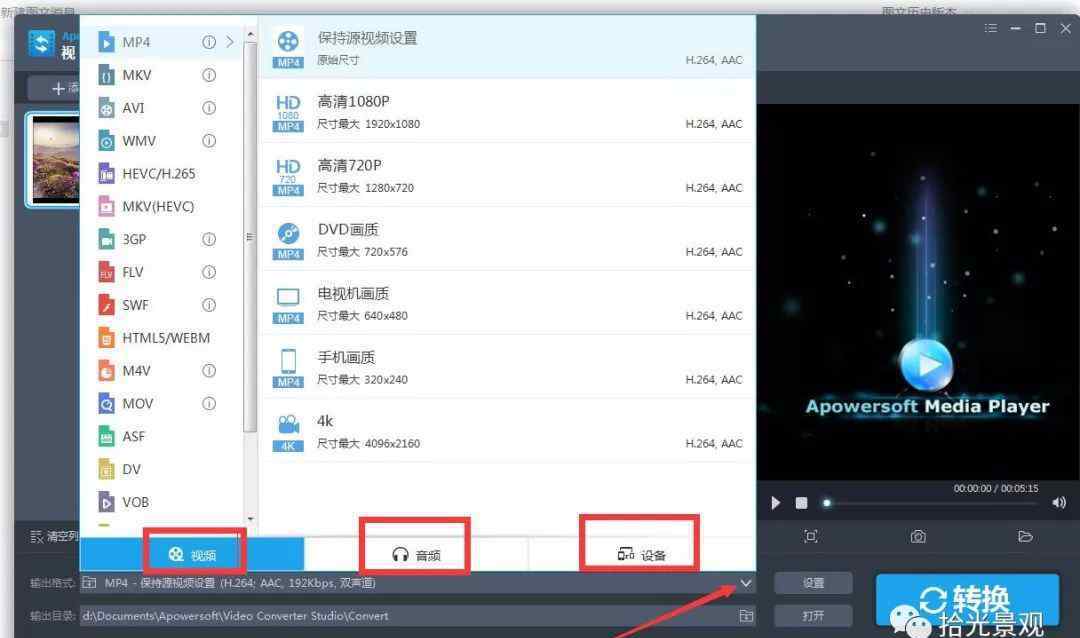Open info icon next to WMV

pyautogui.click(x=209, y=141)
